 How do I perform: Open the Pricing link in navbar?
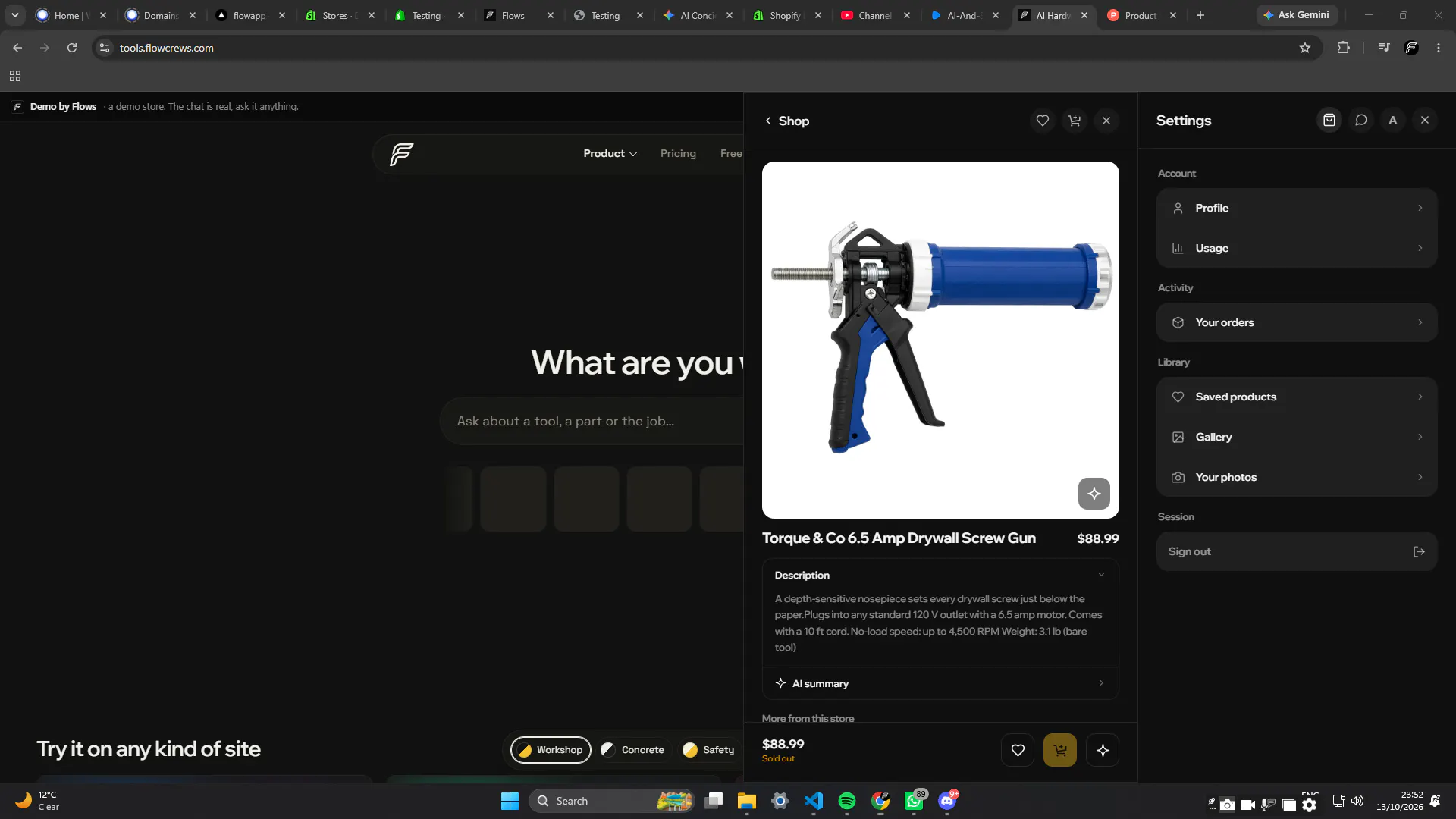678,153
